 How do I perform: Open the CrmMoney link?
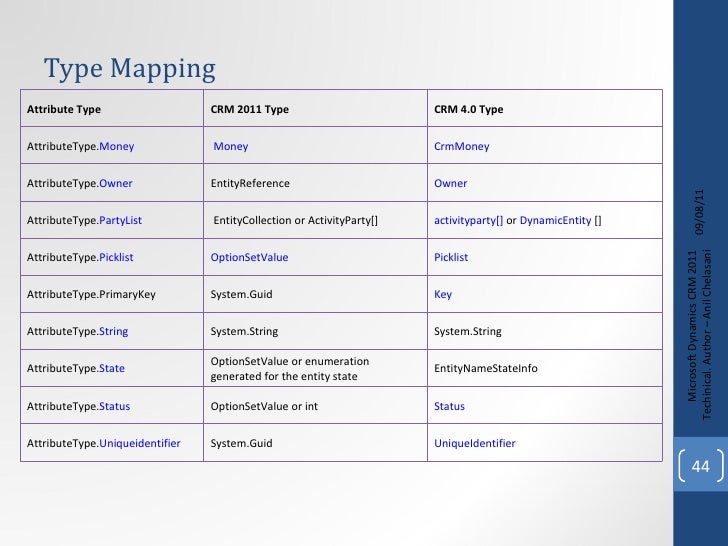coord(462,146)
